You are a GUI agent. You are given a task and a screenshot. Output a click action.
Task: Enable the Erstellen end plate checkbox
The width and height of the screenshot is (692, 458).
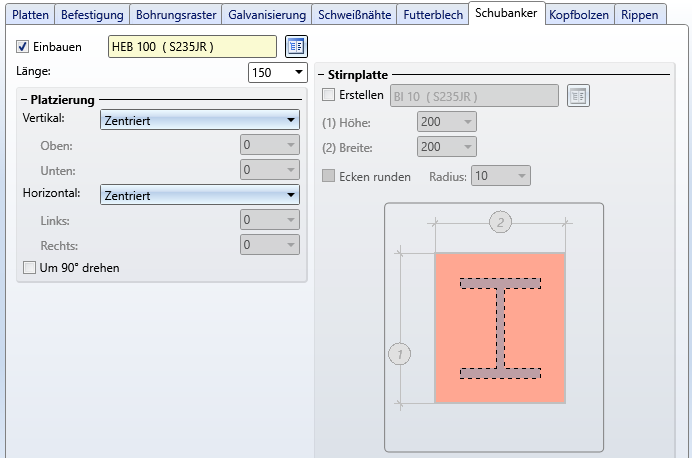click(x=328, y=95)
